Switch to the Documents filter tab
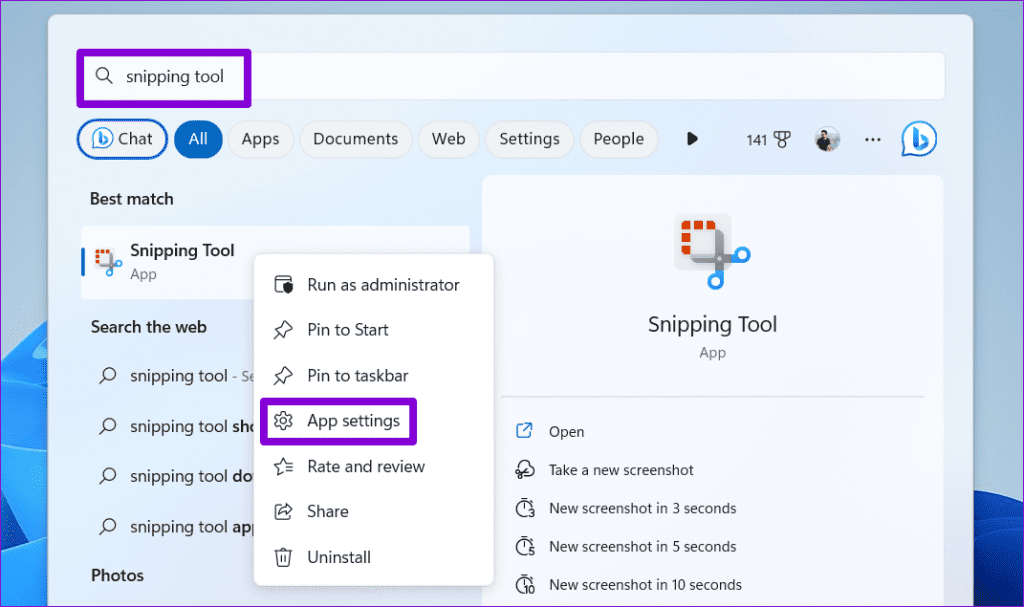This screenshot has width=1024, height=607. click(x=355, y=139)
